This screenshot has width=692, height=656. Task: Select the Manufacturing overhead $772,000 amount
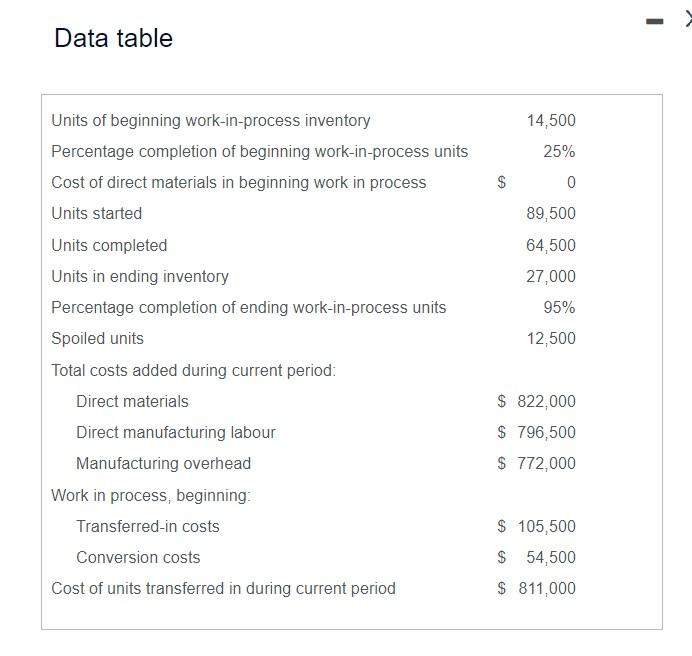pyautogui.click(x=536, y=463)
